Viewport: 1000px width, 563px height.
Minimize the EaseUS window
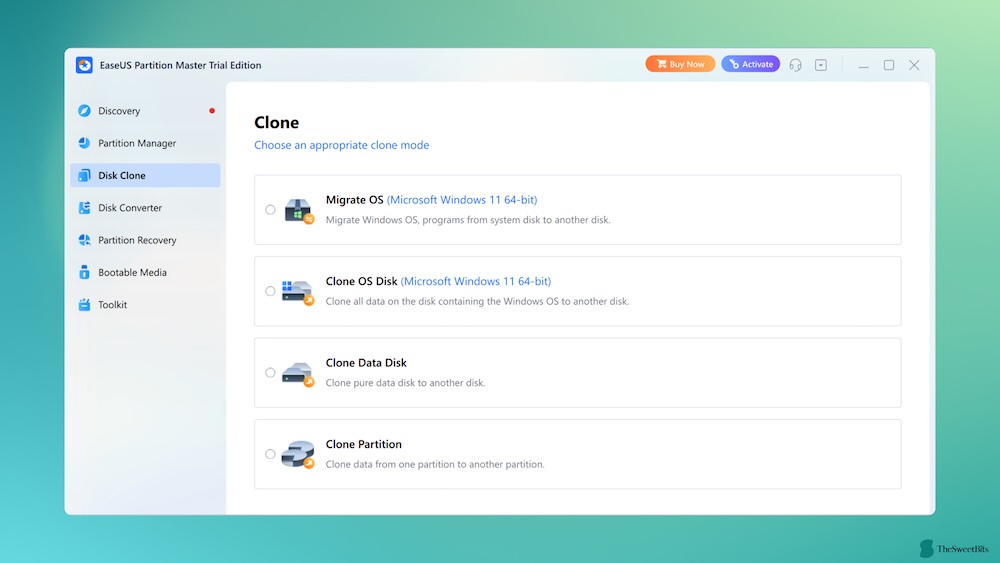tap(864, 65)
